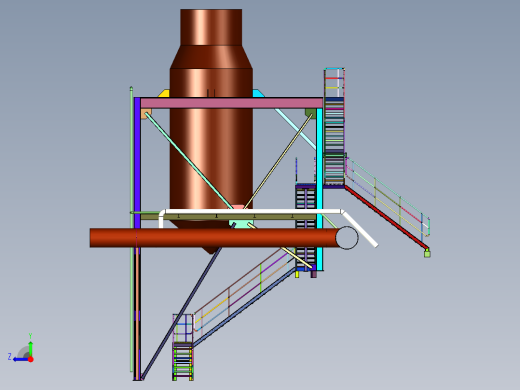Click the red origin ball of the triad
520x390 pixels.
pos(31,359)
